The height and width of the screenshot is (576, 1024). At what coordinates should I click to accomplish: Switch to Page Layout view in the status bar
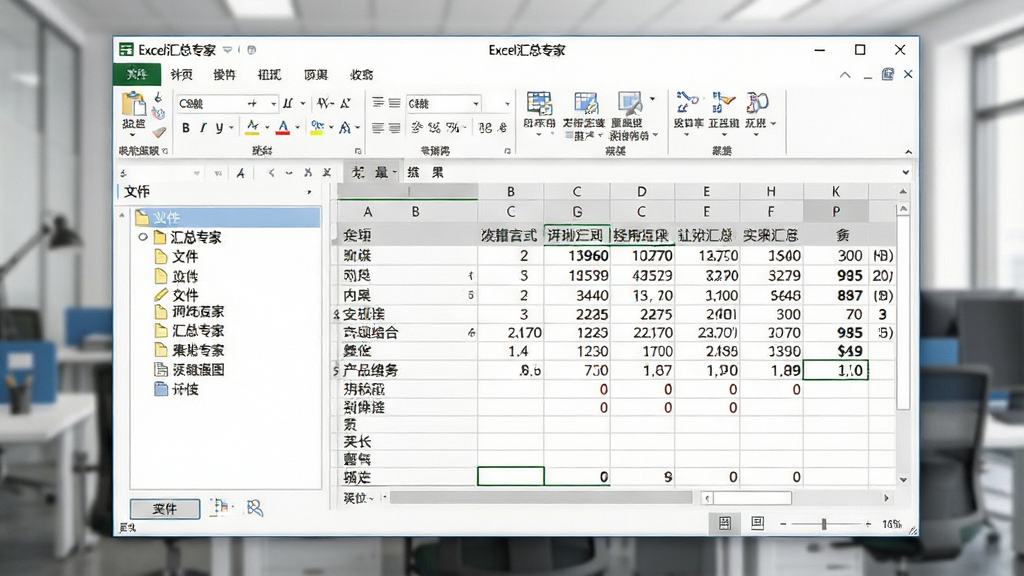[757, 523]
